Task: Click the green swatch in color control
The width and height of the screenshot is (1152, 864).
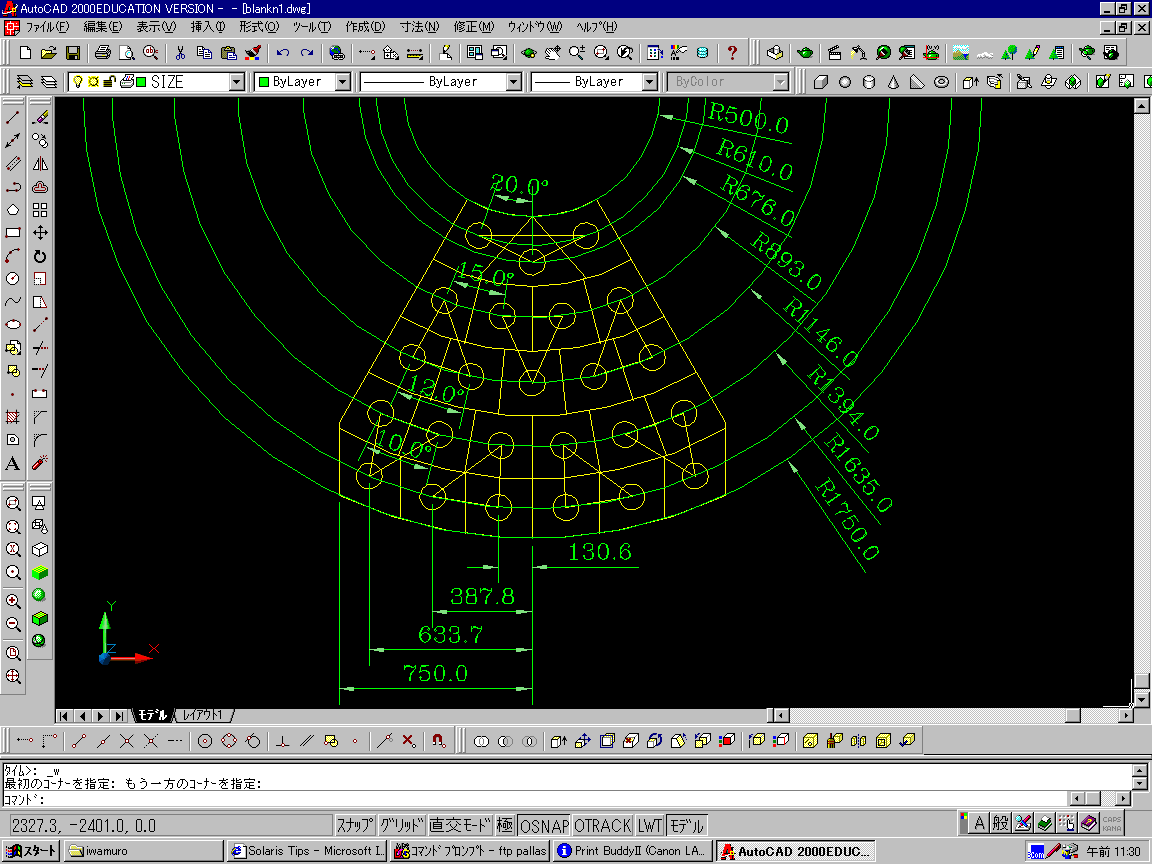Action: [264, 82]
